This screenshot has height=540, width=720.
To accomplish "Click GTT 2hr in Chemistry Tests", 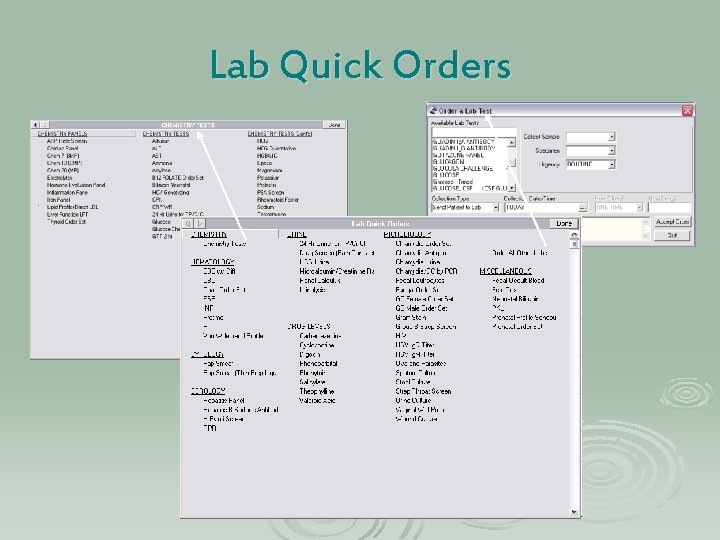I will [x=162, y=236].
